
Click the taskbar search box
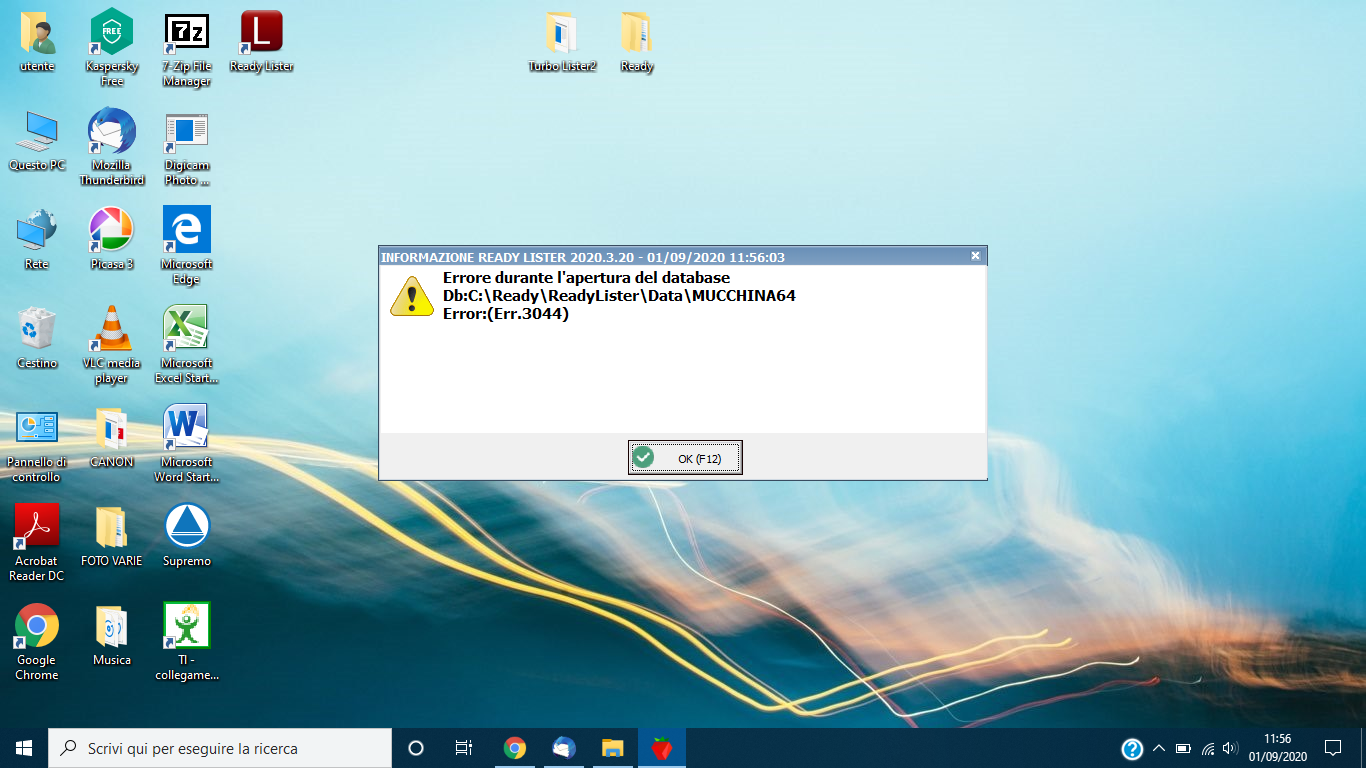(220, 748)
